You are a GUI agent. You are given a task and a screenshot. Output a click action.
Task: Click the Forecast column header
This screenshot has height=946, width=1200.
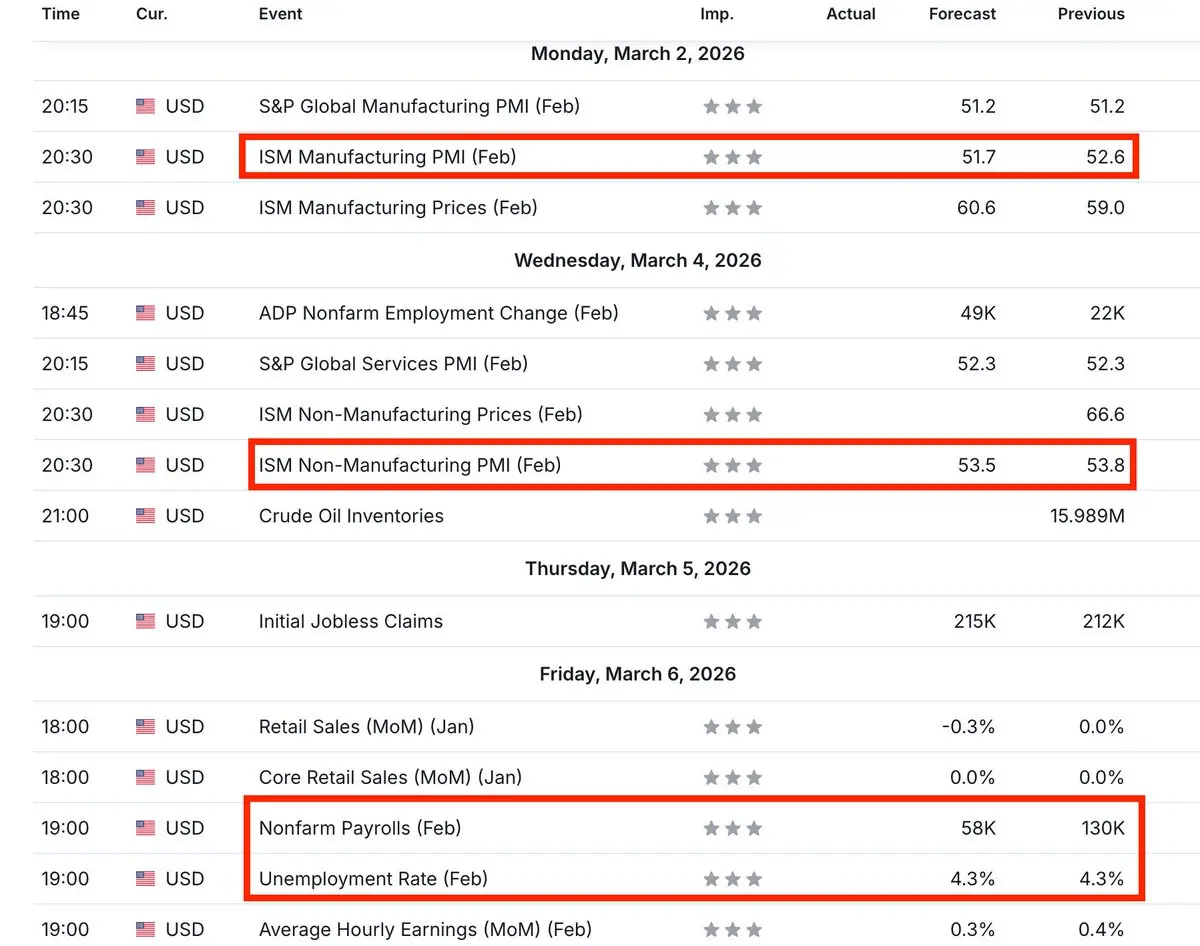point(962,14)
